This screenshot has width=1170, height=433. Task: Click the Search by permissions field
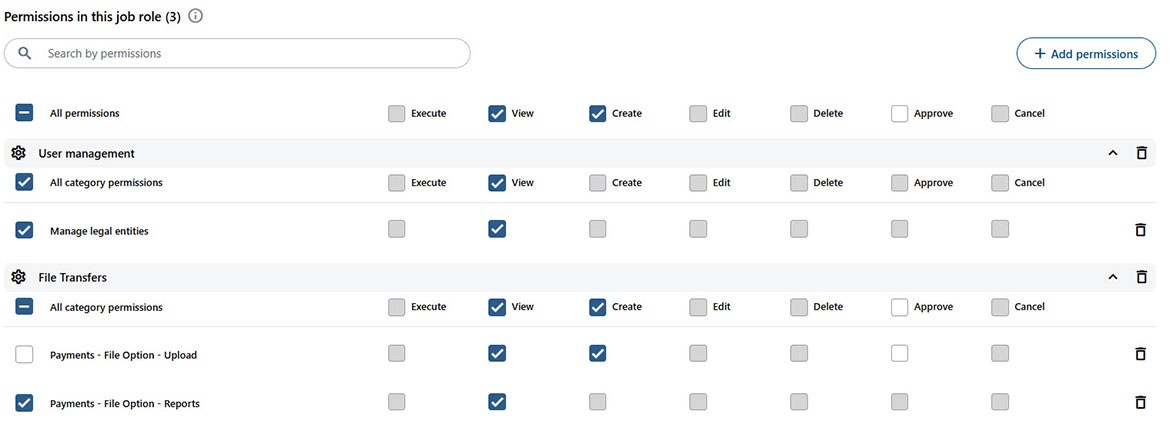coord(250,53)
